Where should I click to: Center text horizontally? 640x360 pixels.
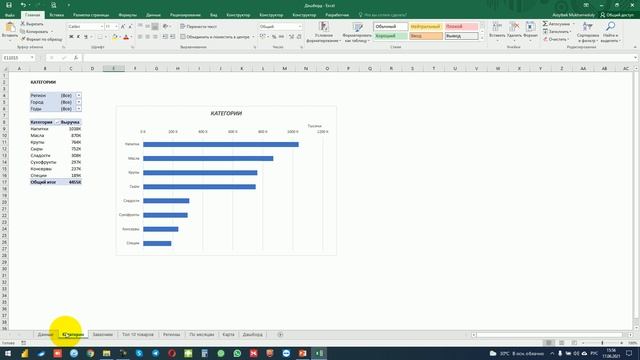(147, 37)
